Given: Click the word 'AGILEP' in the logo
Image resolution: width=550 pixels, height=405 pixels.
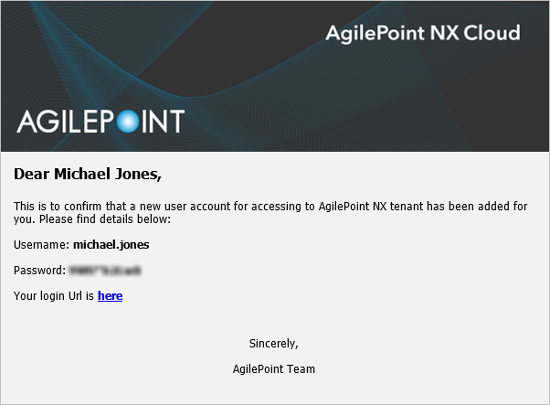Looking at the screenshot, I should click(66, 121).
